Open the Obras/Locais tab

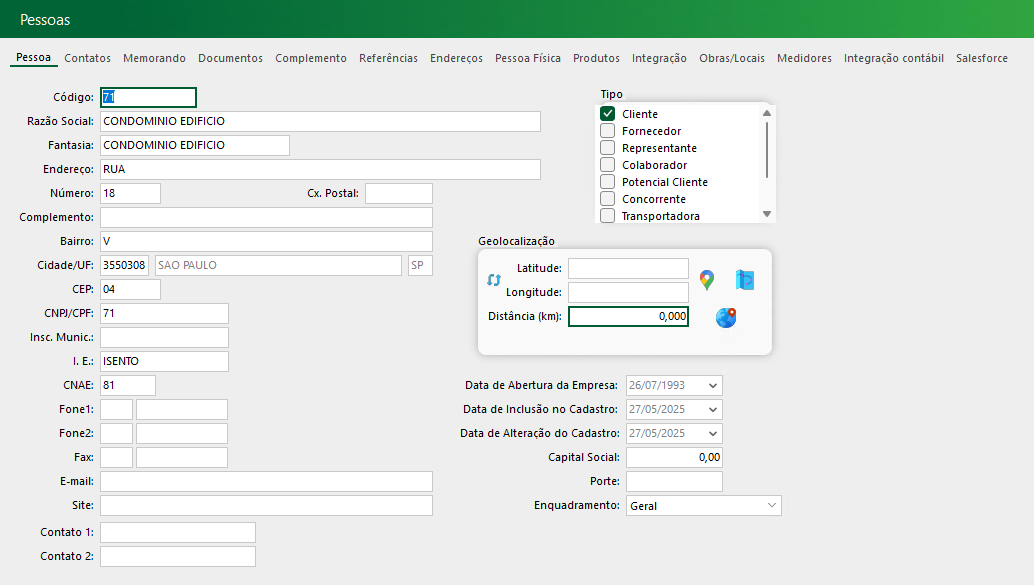click(x=732, y=58)
